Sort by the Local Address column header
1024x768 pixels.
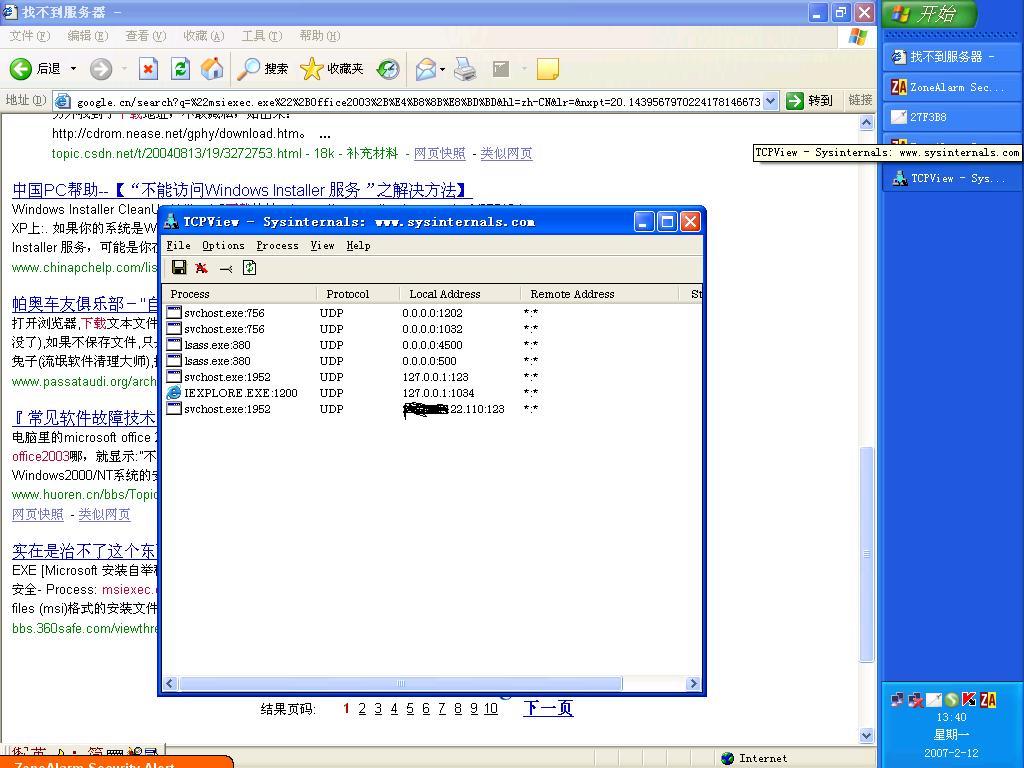460,294
